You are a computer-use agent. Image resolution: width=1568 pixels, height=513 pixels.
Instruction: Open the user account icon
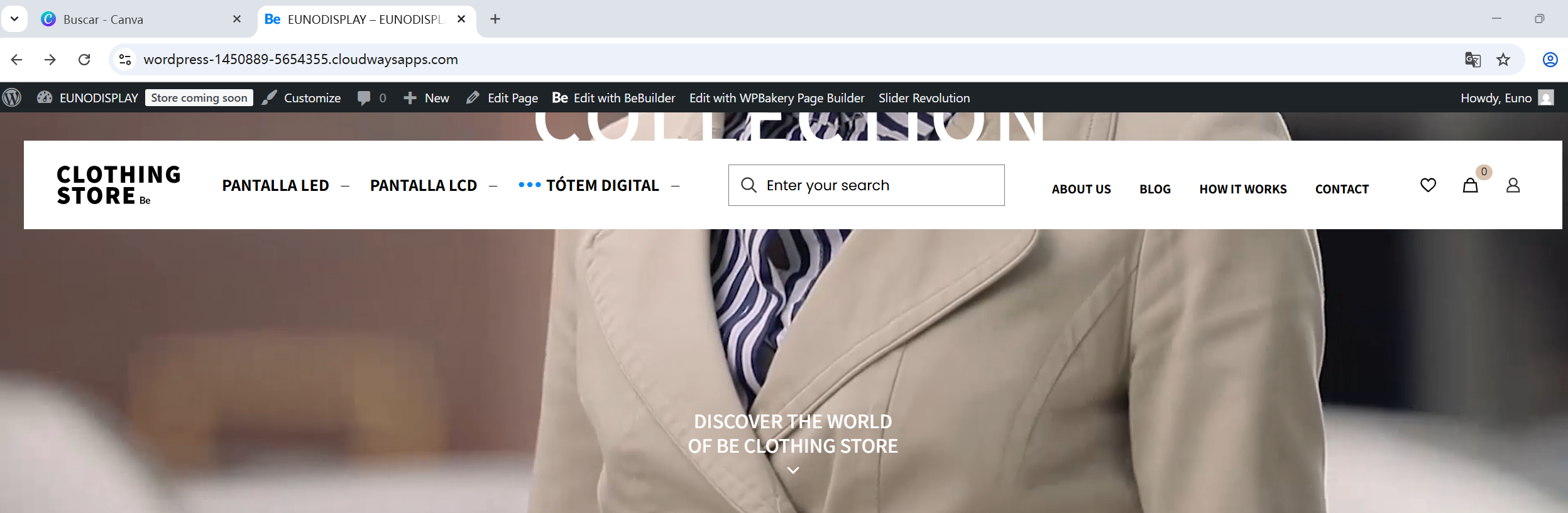[1513, 185]
